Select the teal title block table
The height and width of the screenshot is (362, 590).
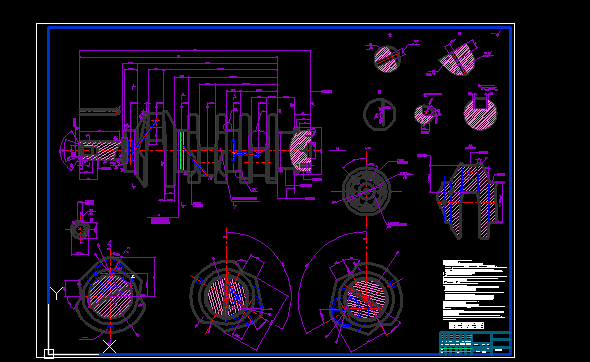[475, 343]
